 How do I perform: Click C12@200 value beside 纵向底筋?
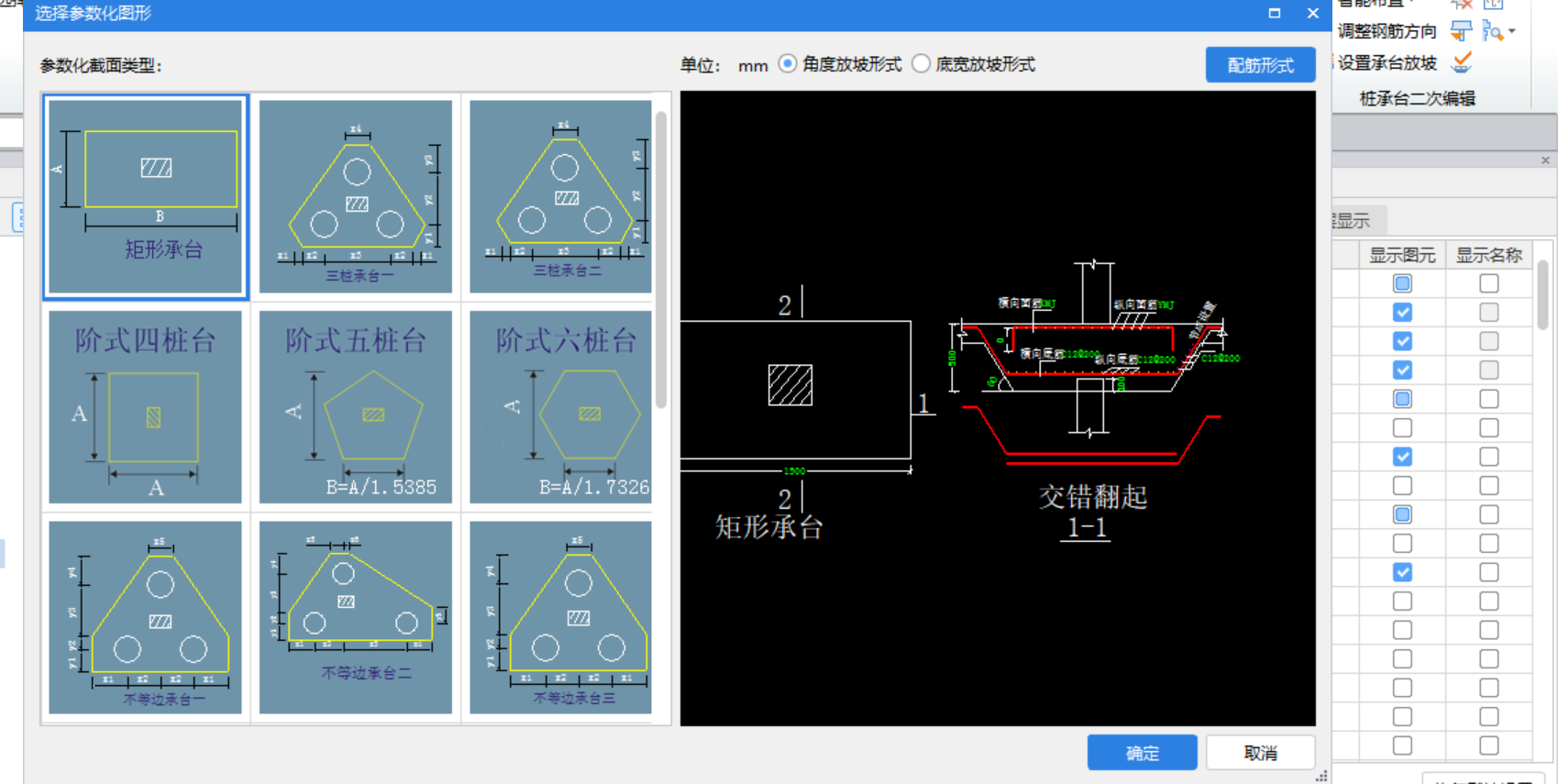coord(1157,359)
